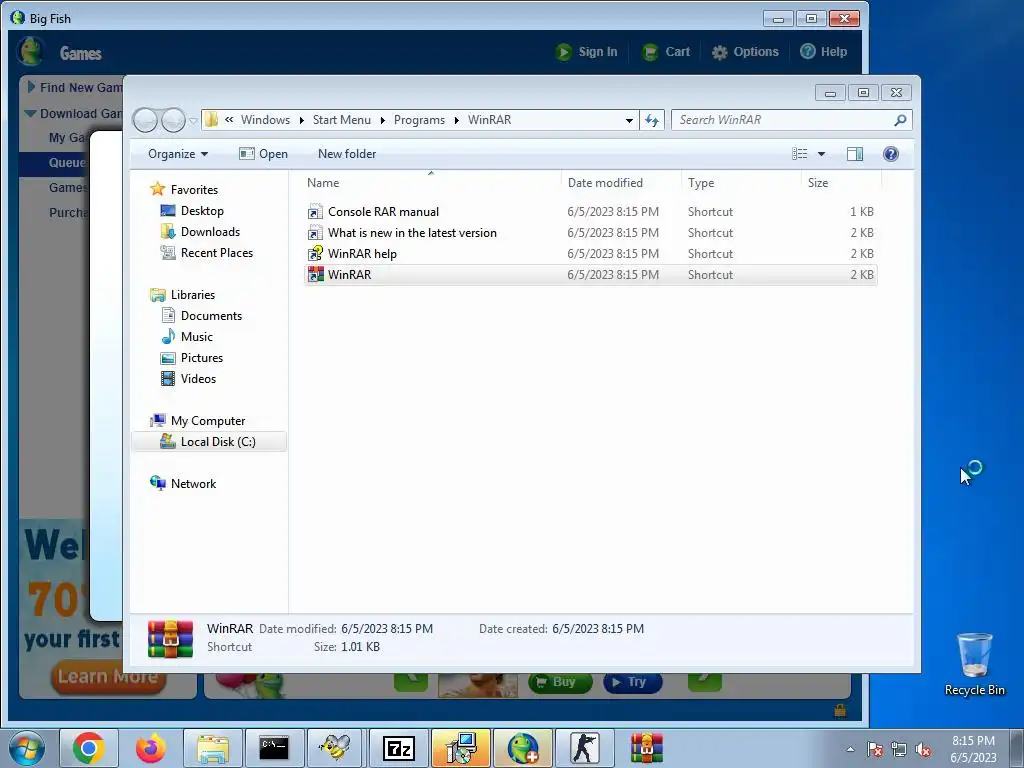Open Recent Places in the navigation pane
Image resolution: width=1024 pixels, height=768 pixels.
pyautogui.click(x=217, y=253)
